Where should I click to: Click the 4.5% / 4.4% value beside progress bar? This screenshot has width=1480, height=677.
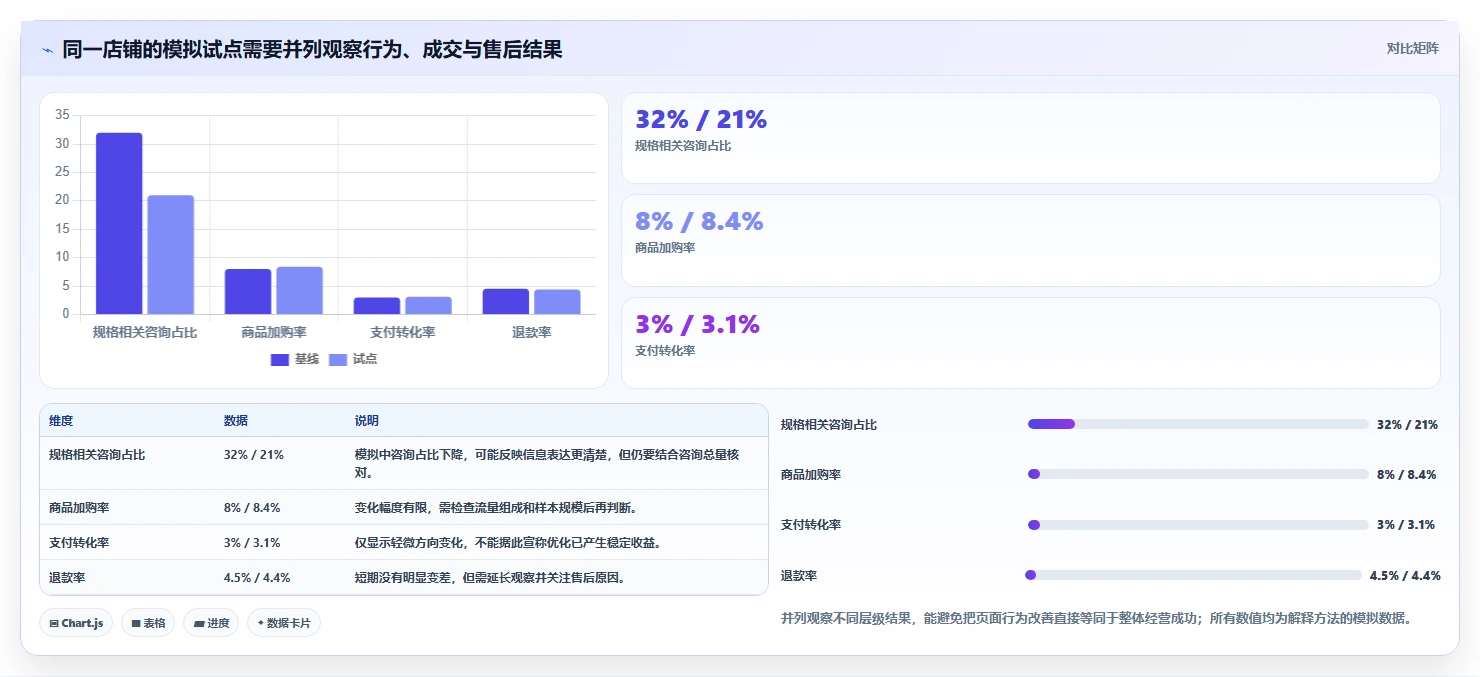(1405, 575)
